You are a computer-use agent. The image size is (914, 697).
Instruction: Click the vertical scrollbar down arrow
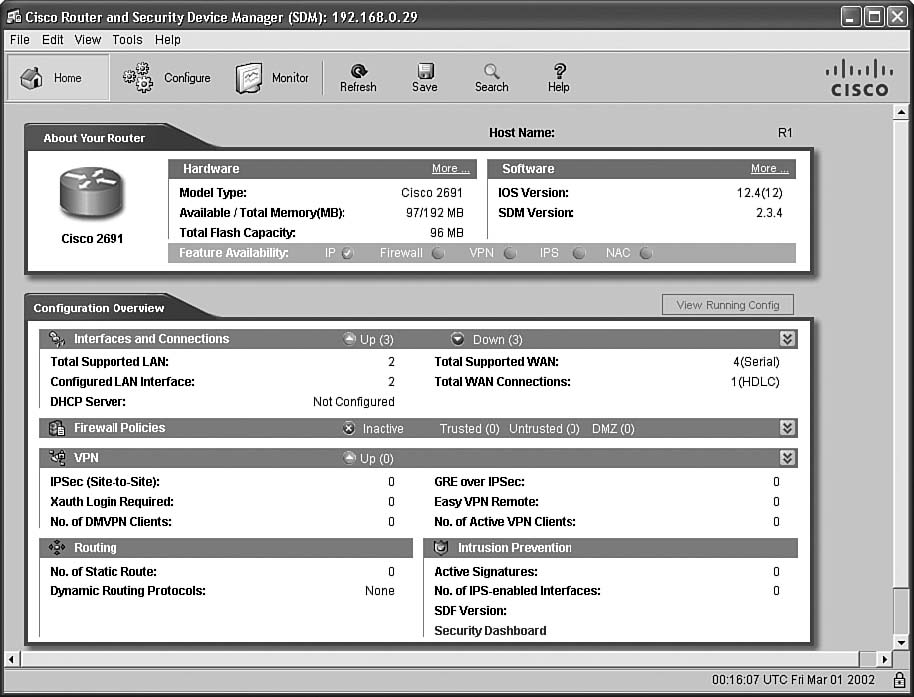901,643
